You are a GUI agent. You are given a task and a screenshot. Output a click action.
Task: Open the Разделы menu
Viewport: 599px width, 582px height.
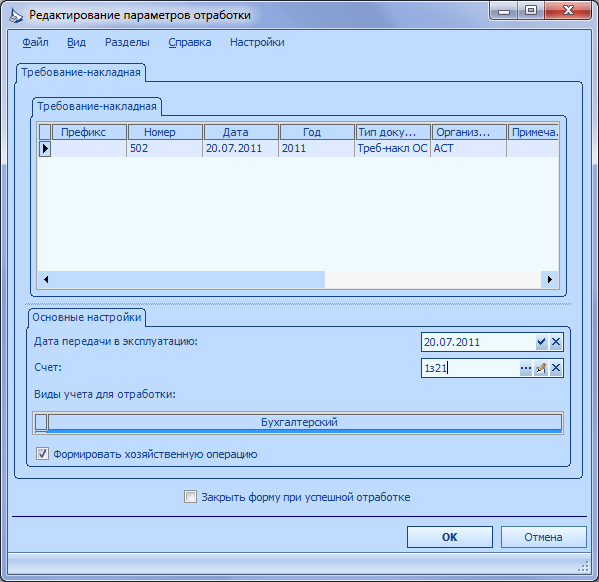127,42
